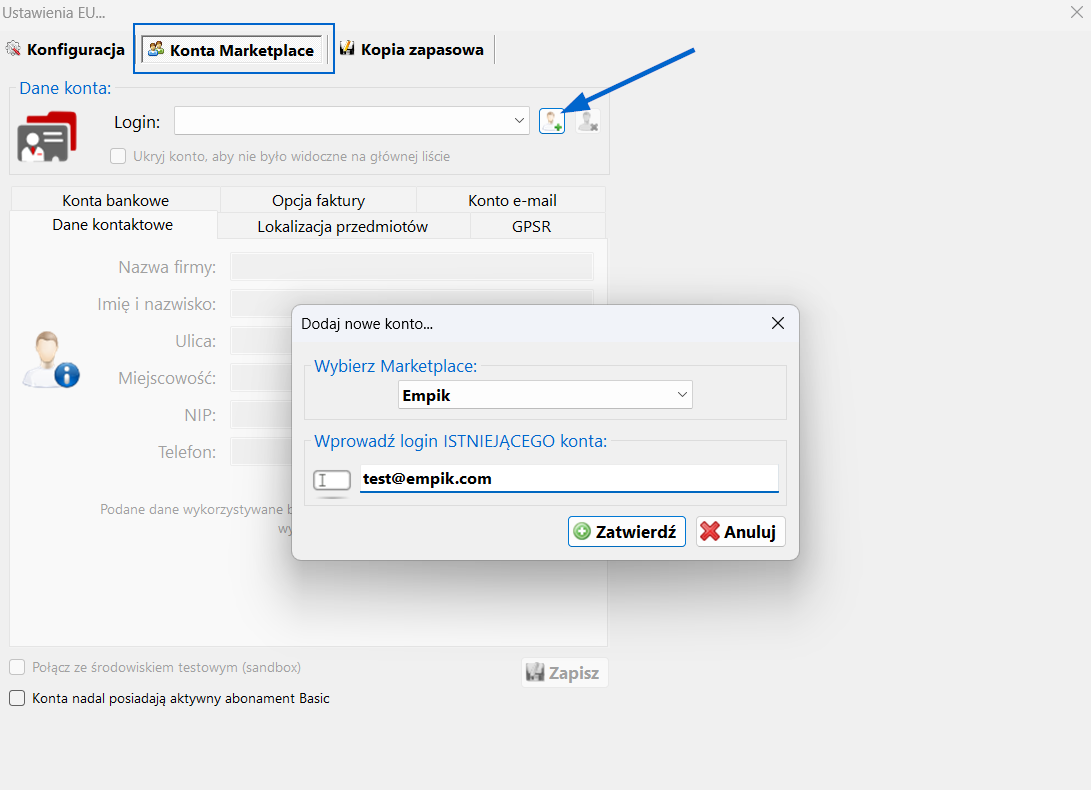Click the contact person info icon
This screenshot has width=1091, height=790.
[x=50, y=360]
